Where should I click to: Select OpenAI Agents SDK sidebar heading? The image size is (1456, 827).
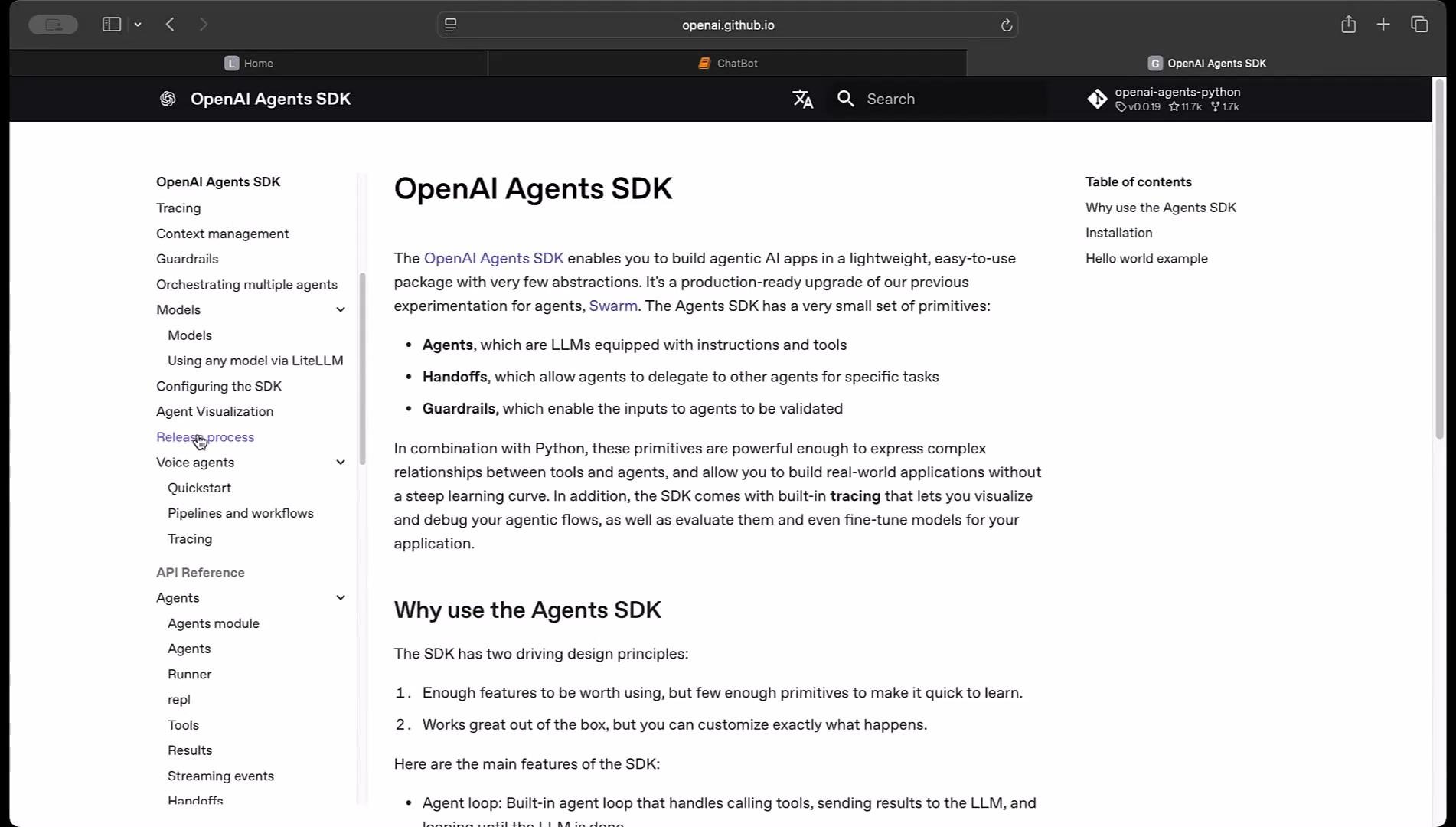(x=218, y=181)
